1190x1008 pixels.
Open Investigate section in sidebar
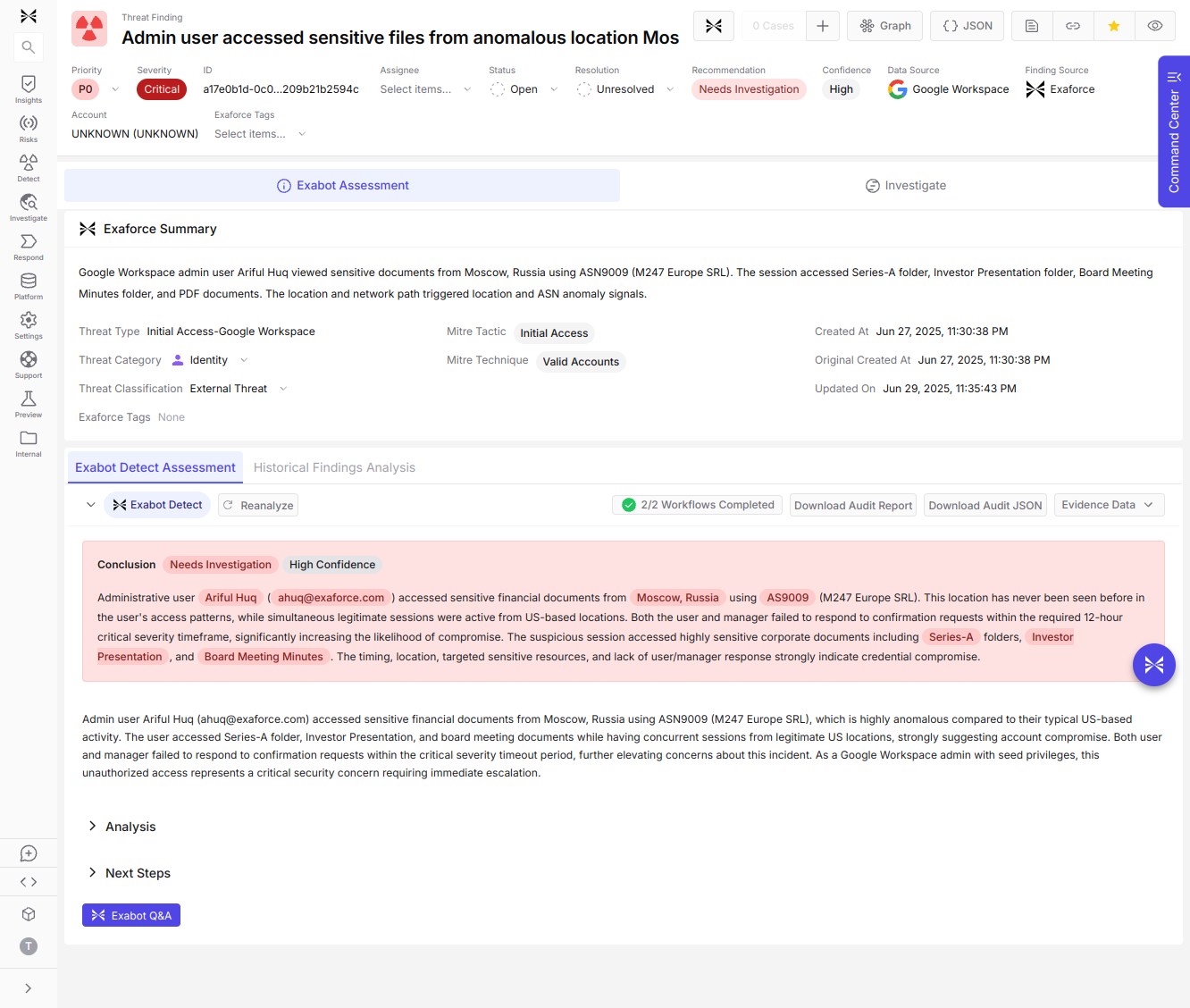[29, 207]
